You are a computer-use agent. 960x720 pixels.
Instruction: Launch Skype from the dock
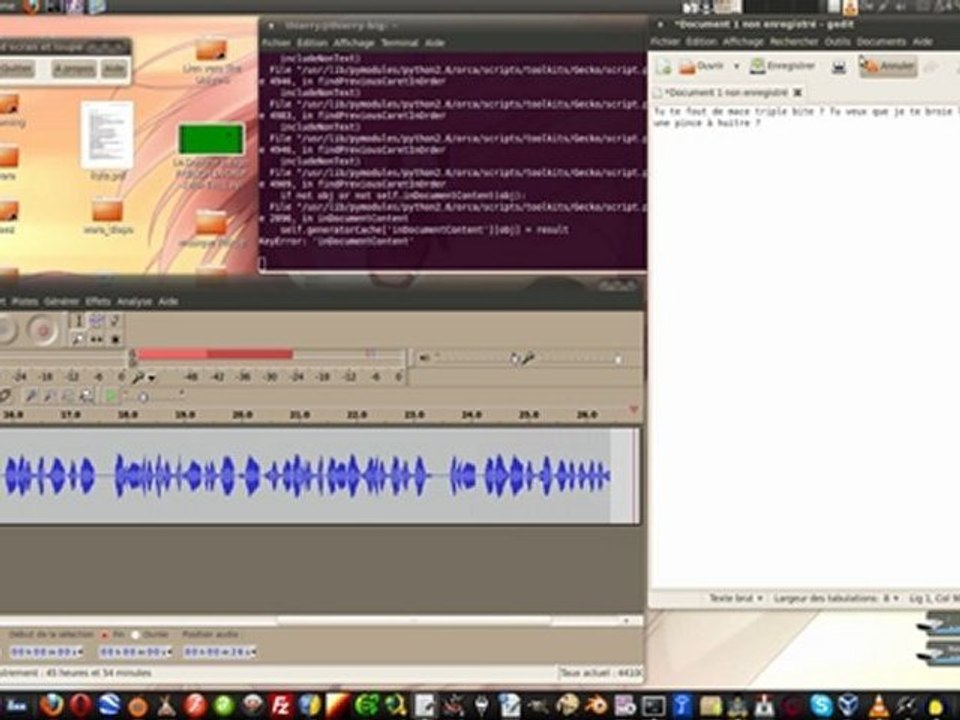[x=821, y=706]
